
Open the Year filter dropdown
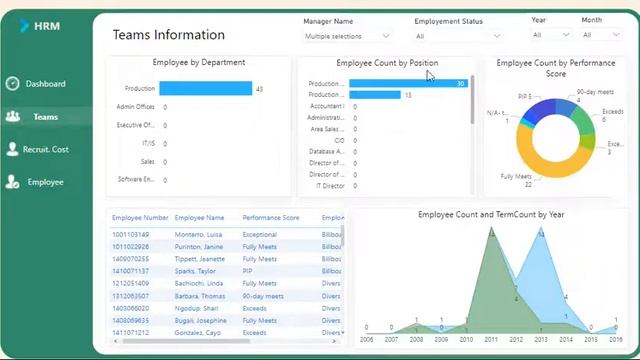click(x=551, y=35)
